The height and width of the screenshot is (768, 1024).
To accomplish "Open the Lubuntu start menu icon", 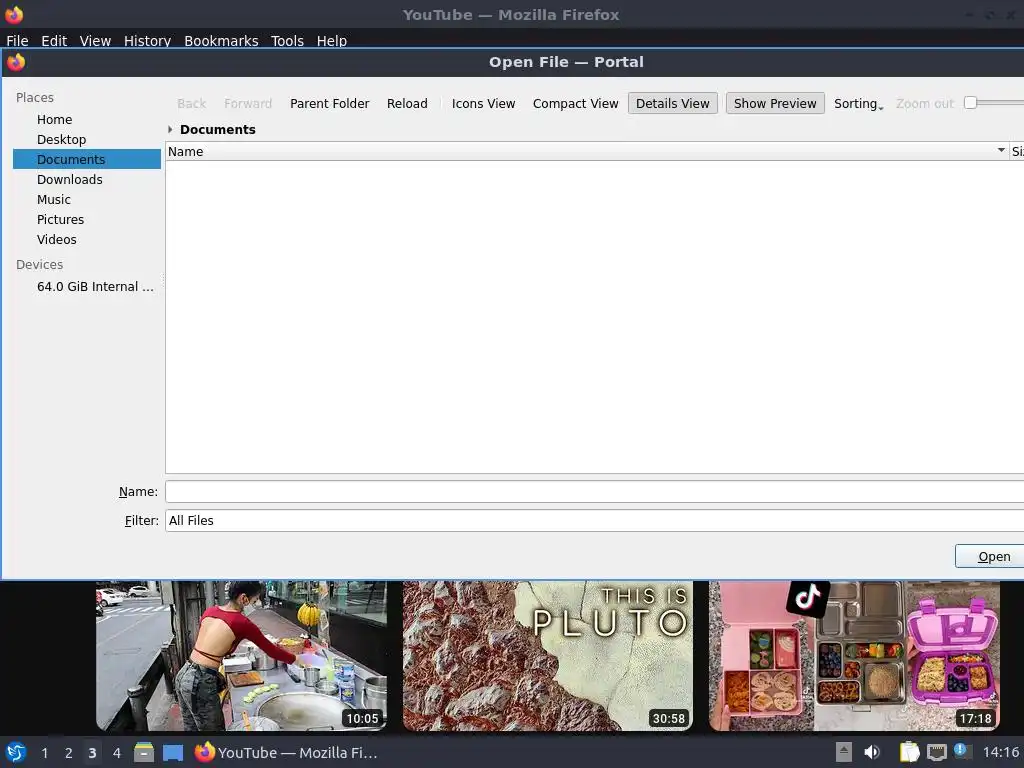I will [16, 752].
